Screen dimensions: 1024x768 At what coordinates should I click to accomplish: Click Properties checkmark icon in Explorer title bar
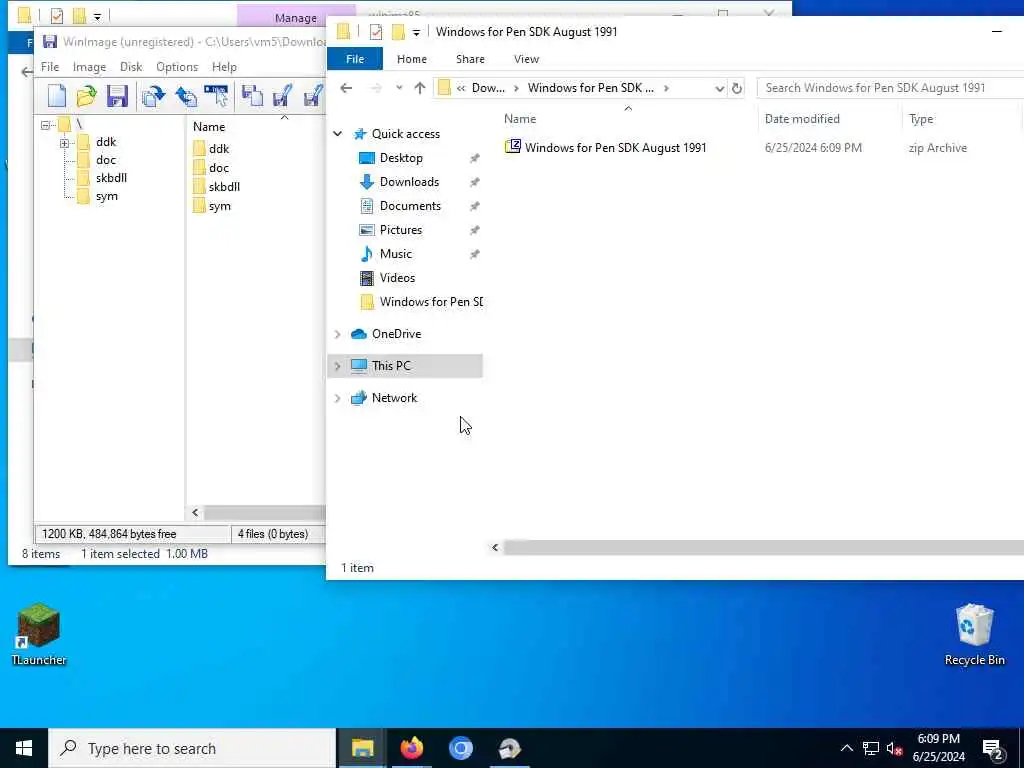376,32
